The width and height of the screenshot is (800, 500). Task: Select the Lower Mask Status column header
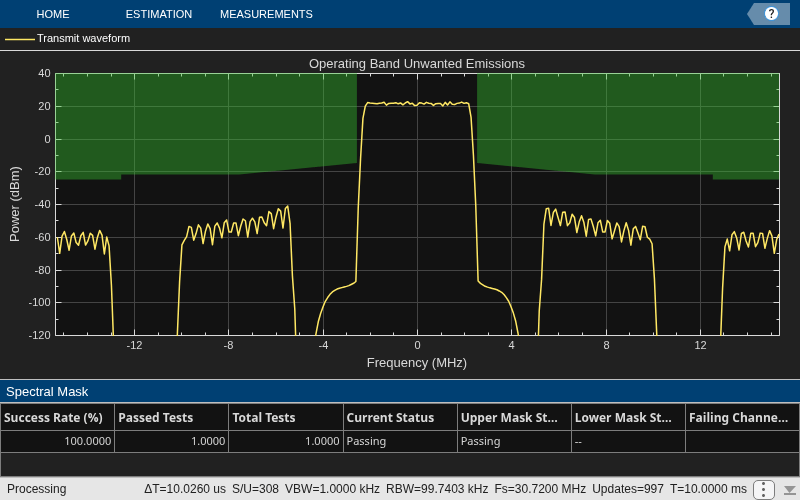[x=628, y=417]
